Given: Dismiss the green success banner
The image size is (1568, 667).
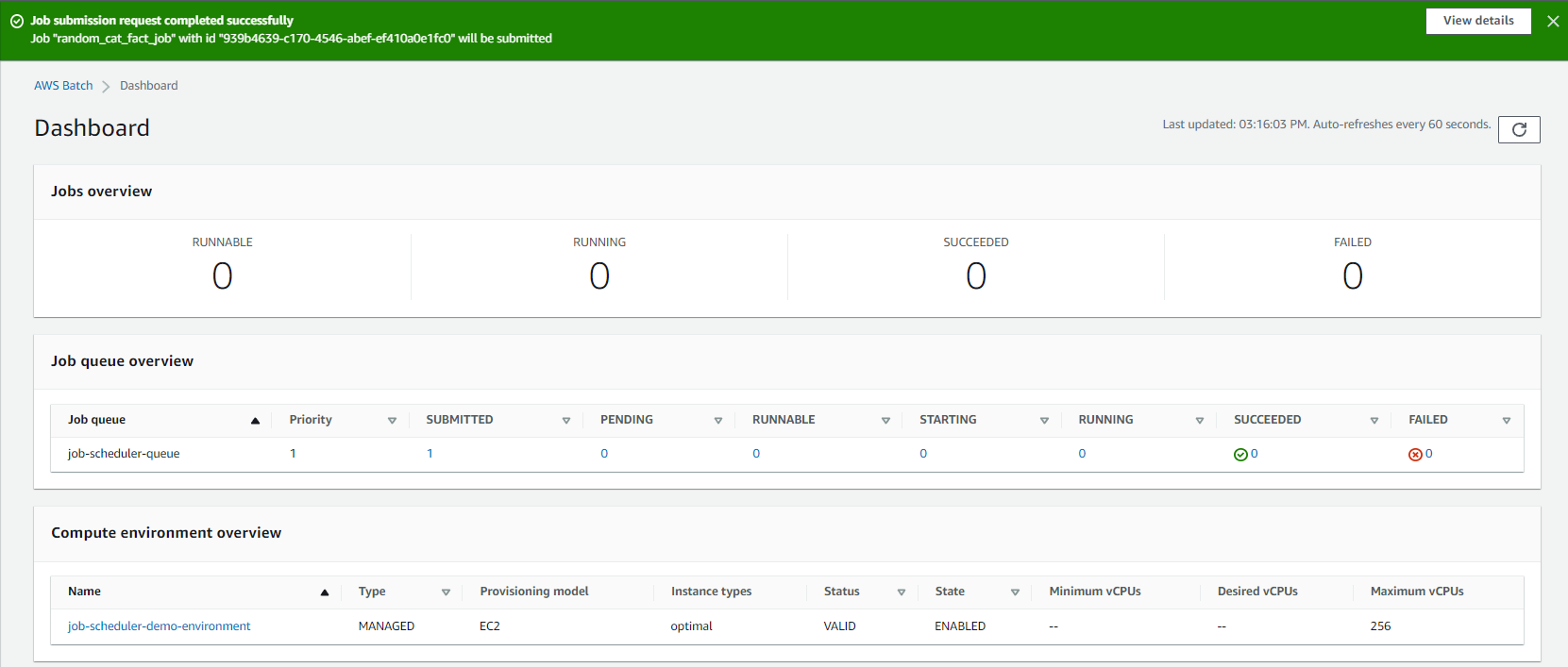Looking at the screenshot, I should point(1553,21).
